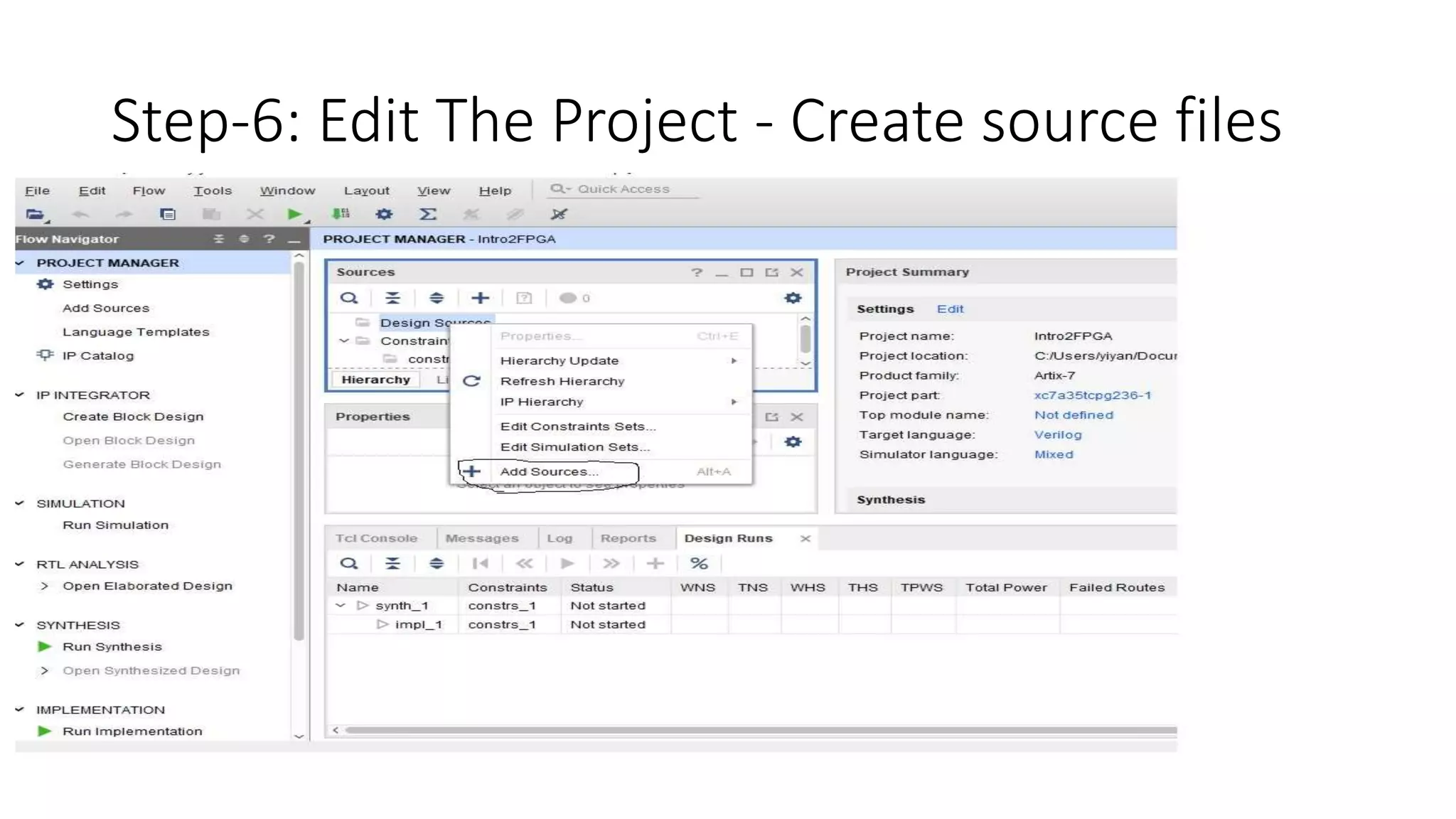
Task: Click the Program device toolbar icon
Action: 341,214
